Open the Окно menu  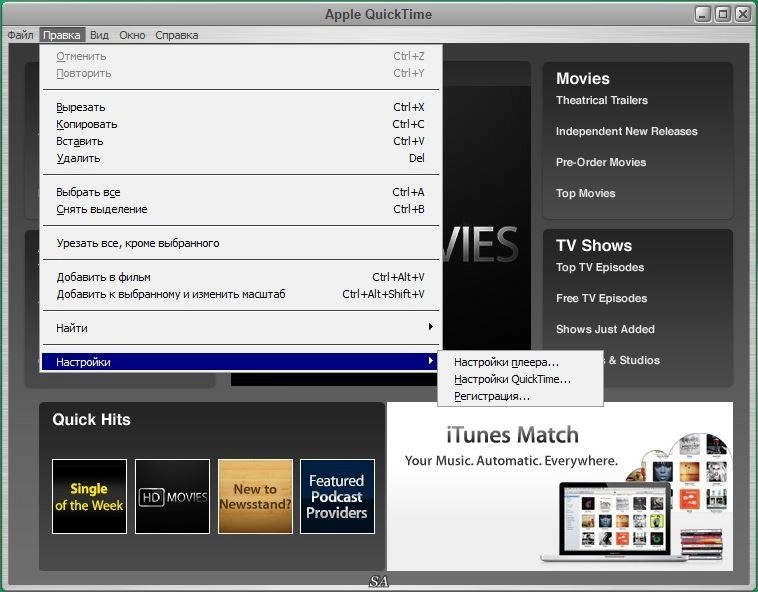click(x=132, y=35)
